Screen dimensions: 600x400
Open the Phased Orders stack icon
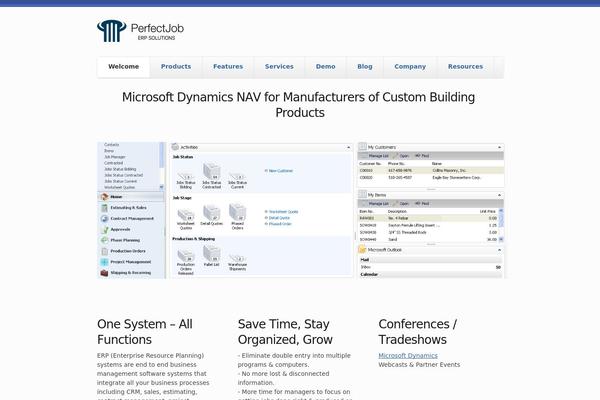point(237,212)
